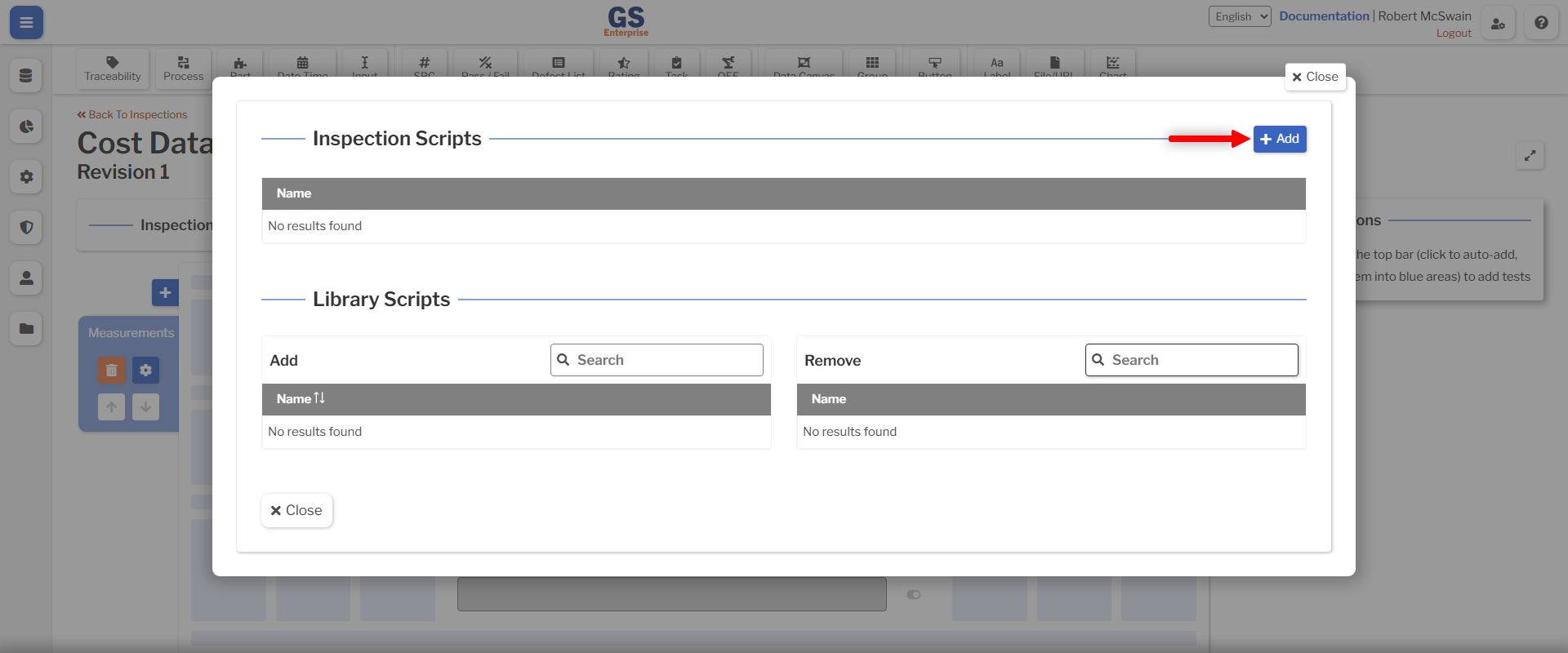Add a new inspection script
1568x653 pixels.
[1280, 139]
